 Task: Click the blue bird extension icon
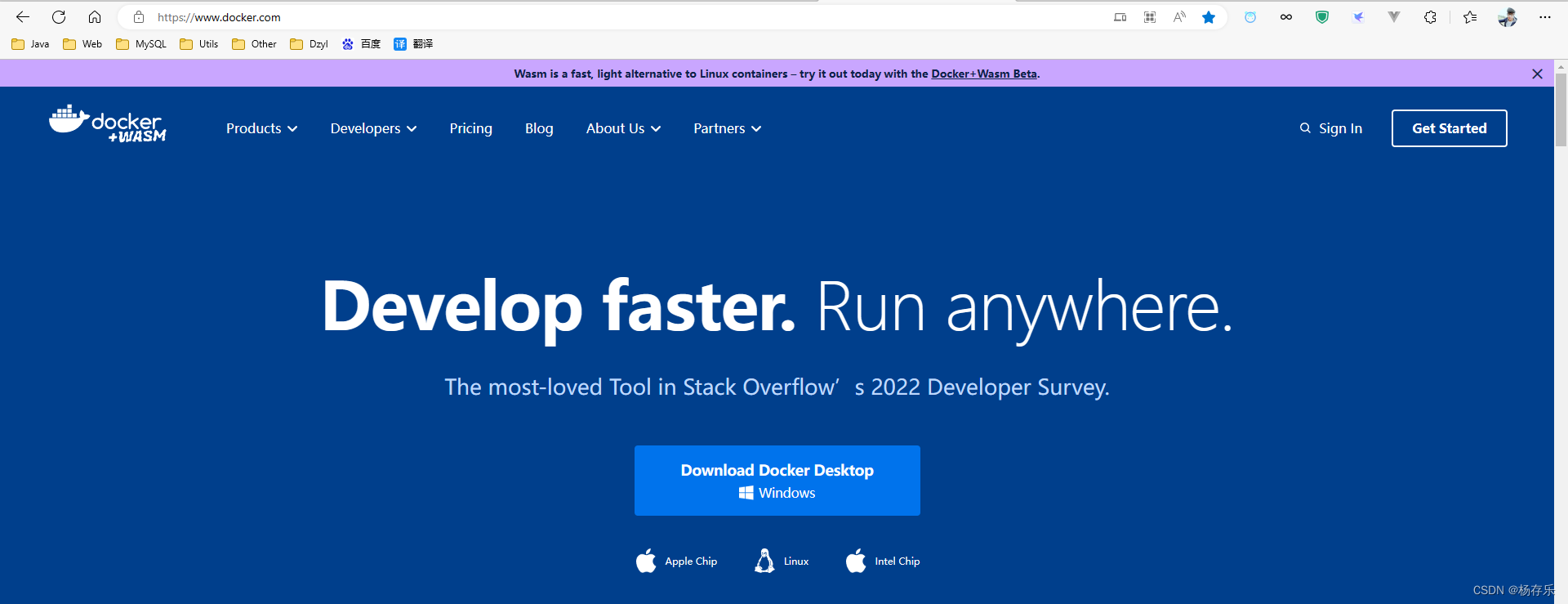coord(1358,17)
